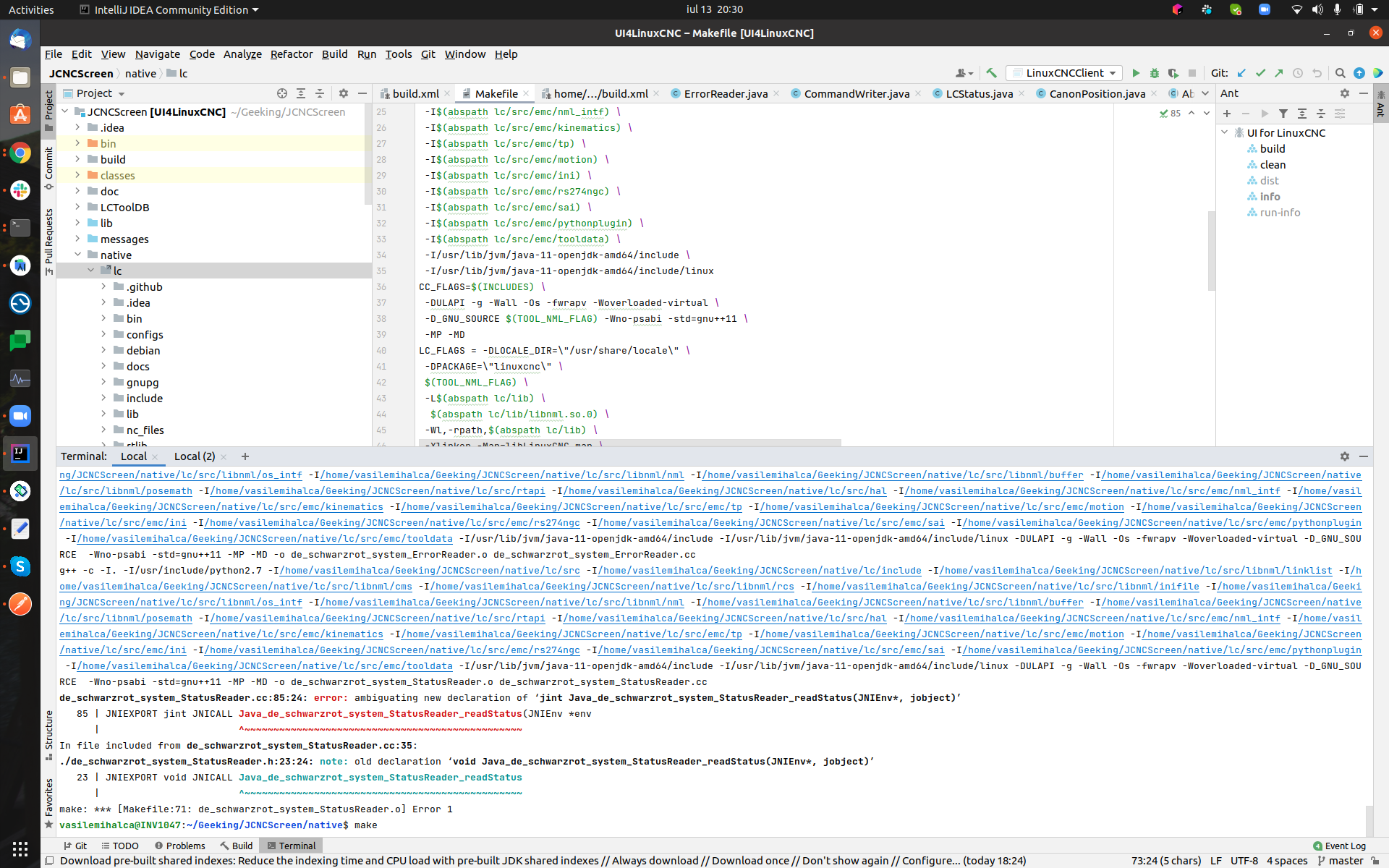Open LinuxCNCClient run configuration dropdown
Viewport: 1389px width, 868px height.
click(1065, 73)
